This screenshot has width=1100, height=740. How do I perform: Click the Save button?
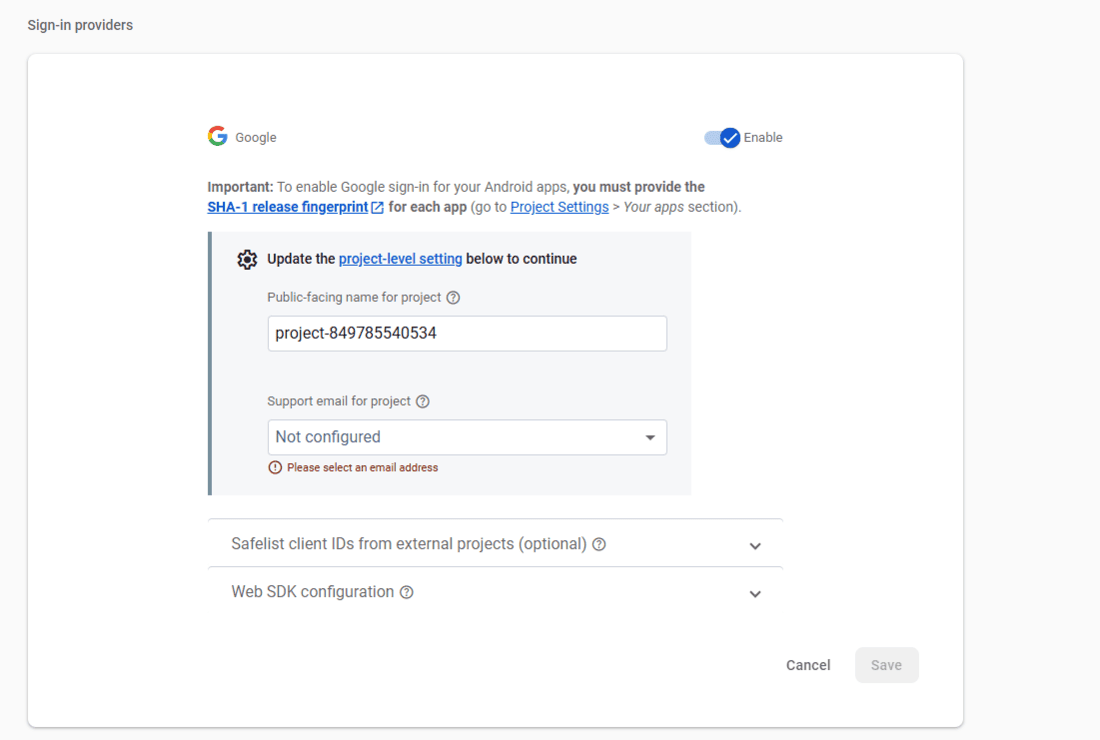(886, 666)
